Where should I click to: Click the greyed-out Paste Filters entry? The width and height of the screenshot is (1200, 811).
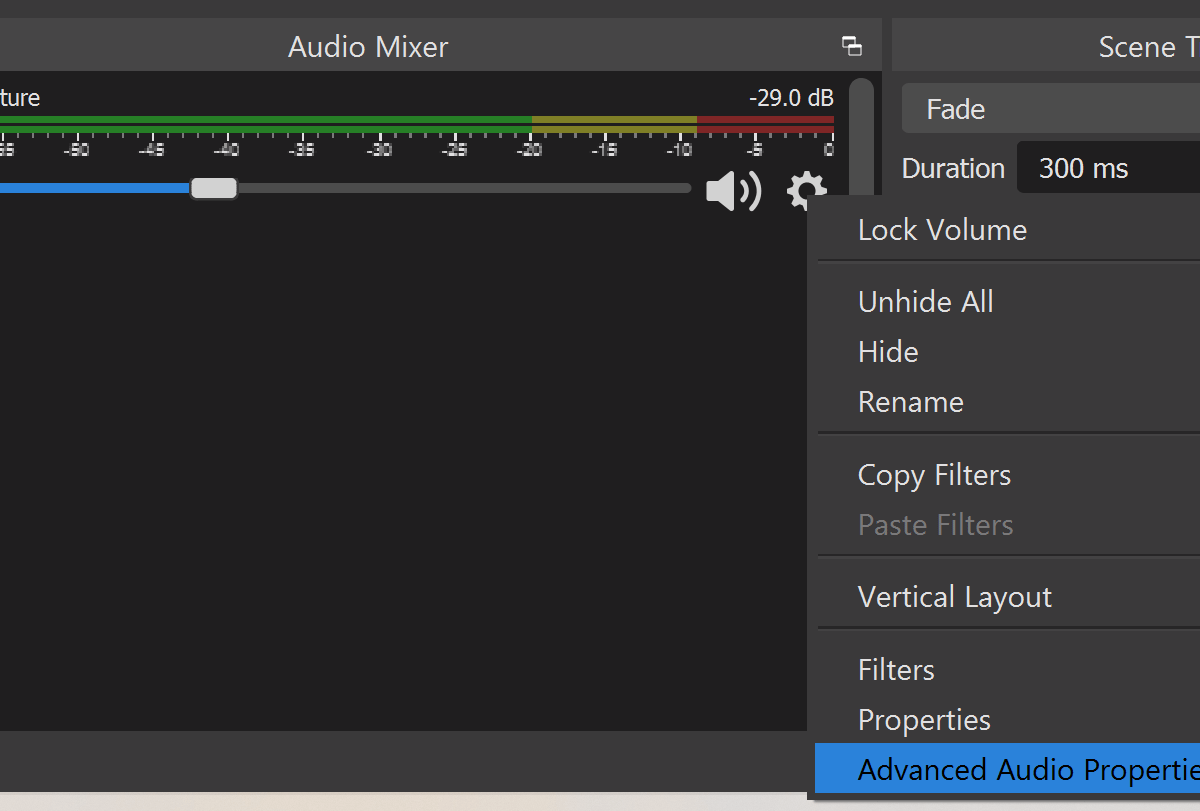tap(935, 525)
